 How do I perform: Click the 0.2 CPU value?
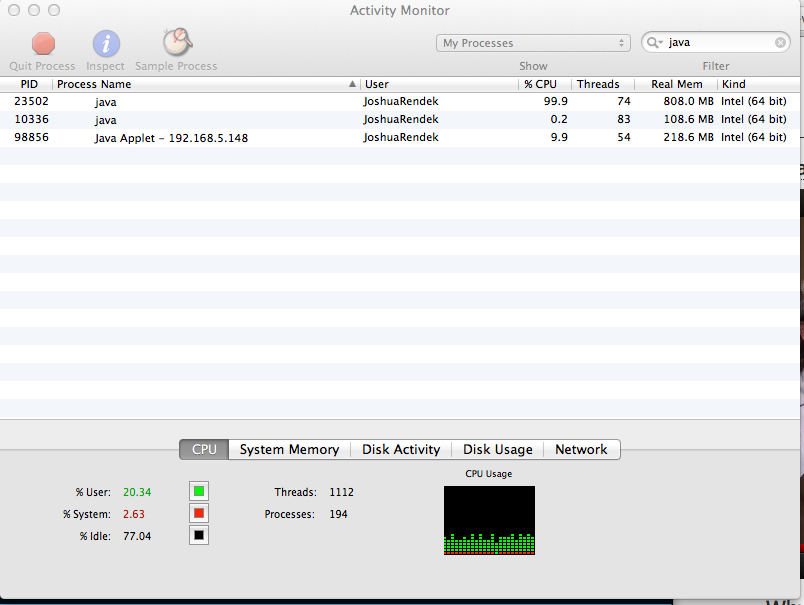559,119
